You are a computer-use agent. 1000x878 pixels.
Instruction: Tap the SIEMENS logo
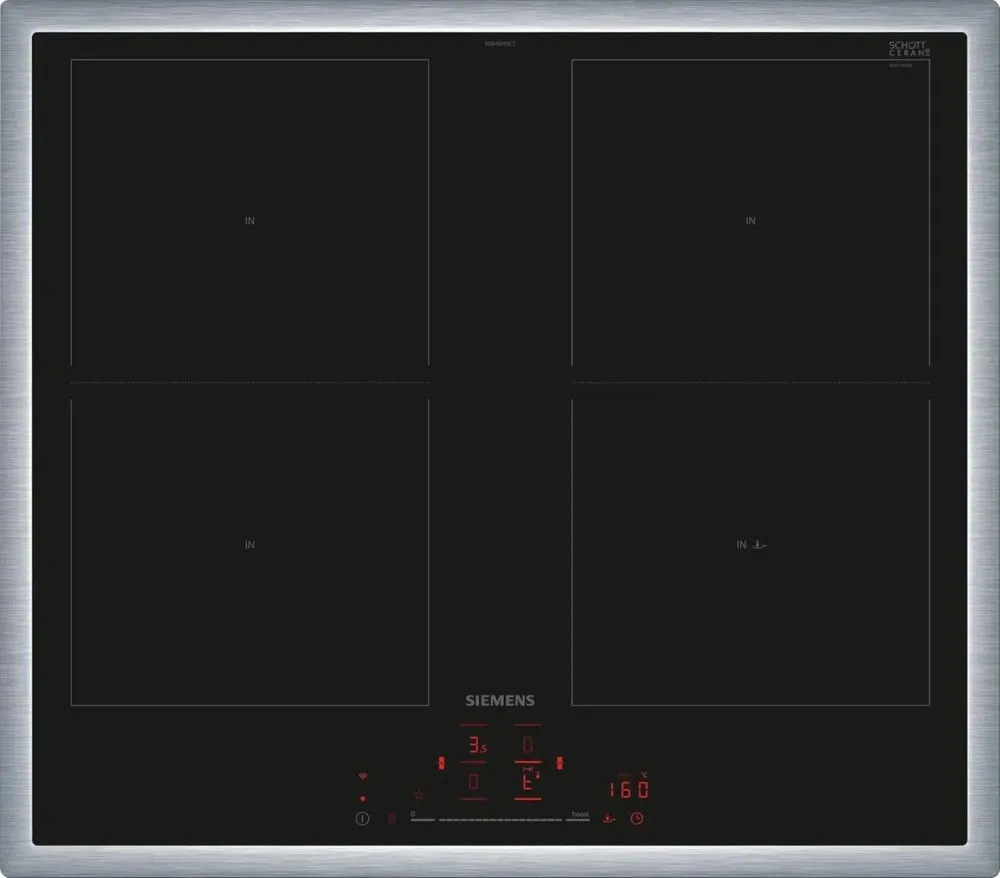500,701
